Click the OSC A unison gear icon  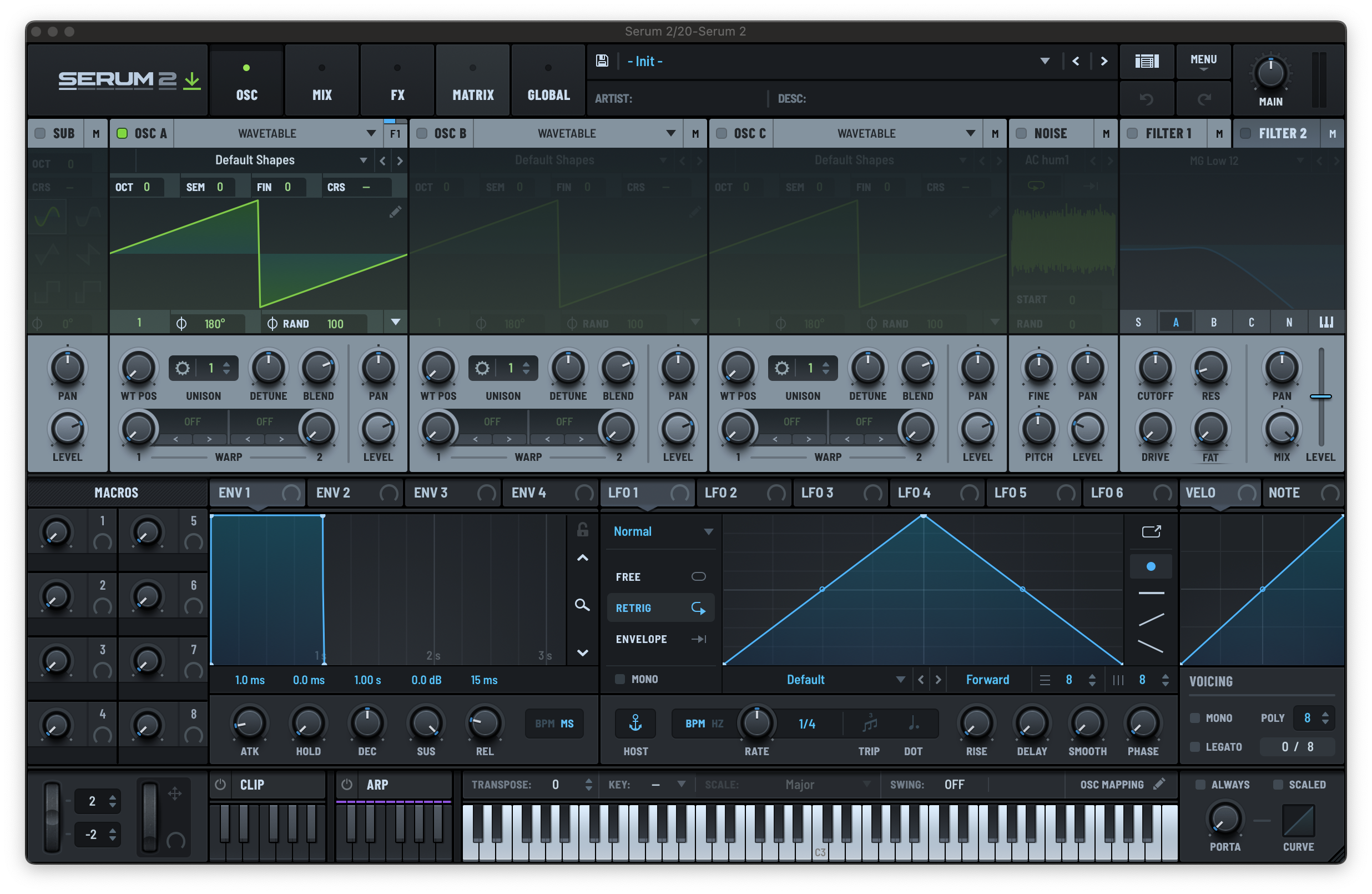[182, 368]
